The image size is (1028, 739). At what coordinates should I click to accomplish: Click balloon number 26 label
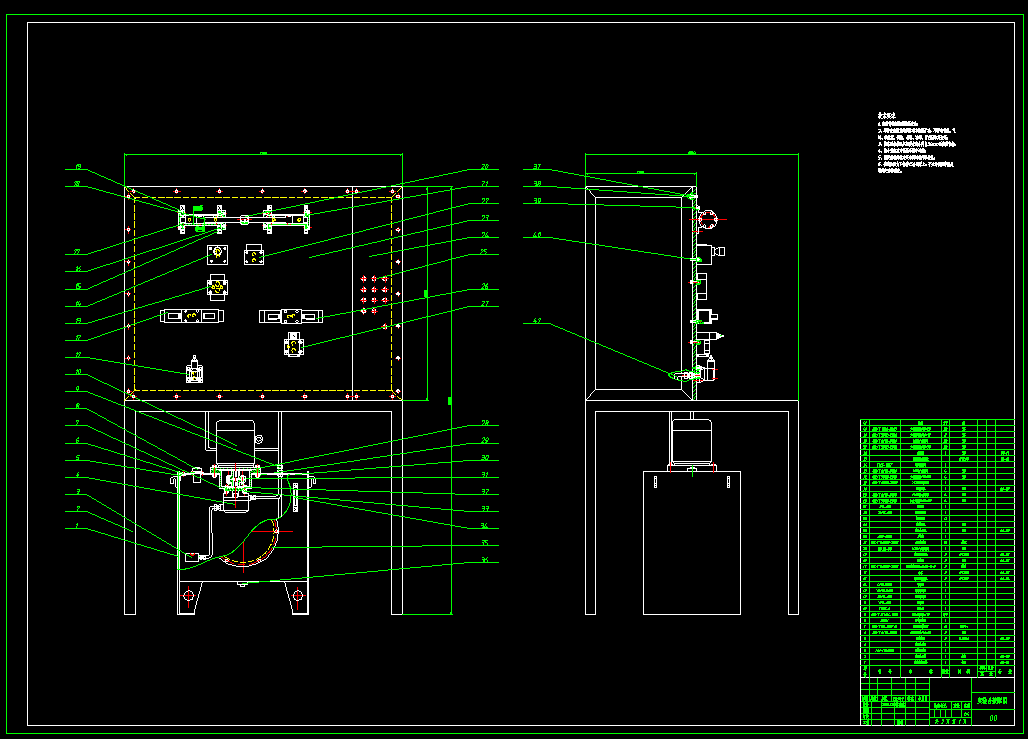pyautogui.click(x=485, y=287)
